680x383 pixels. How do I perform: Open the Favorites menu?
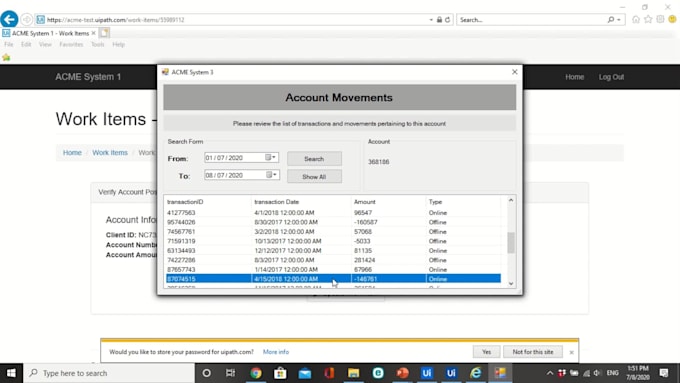click(71, 44)
